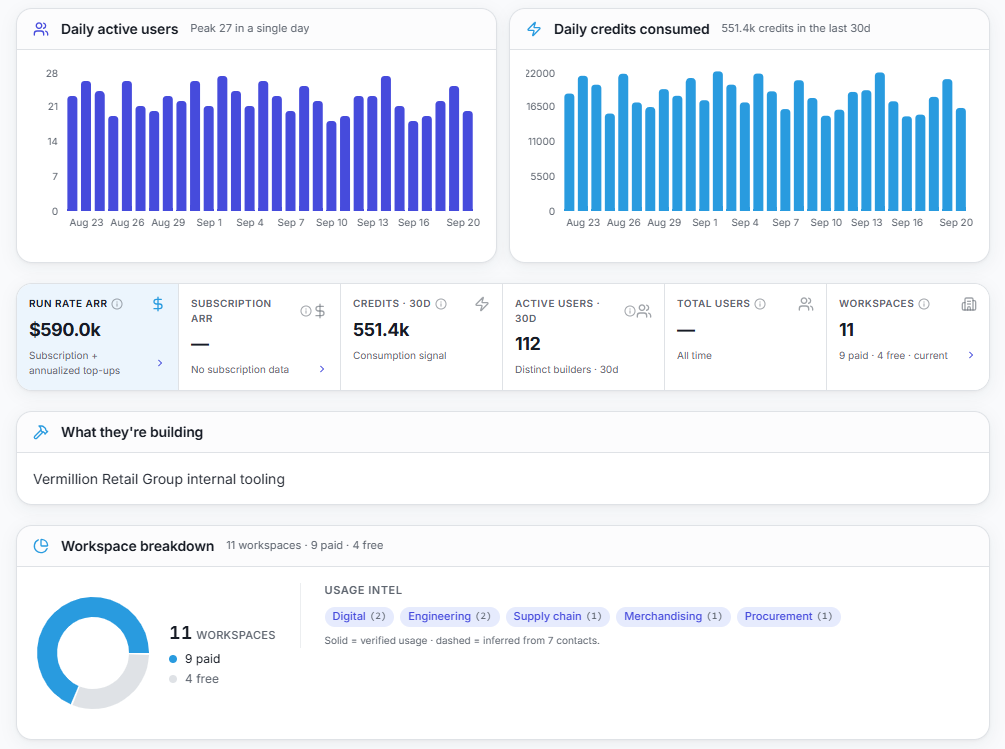Click the 112 active users value
Screen dimensions: 1005x749
527,344
